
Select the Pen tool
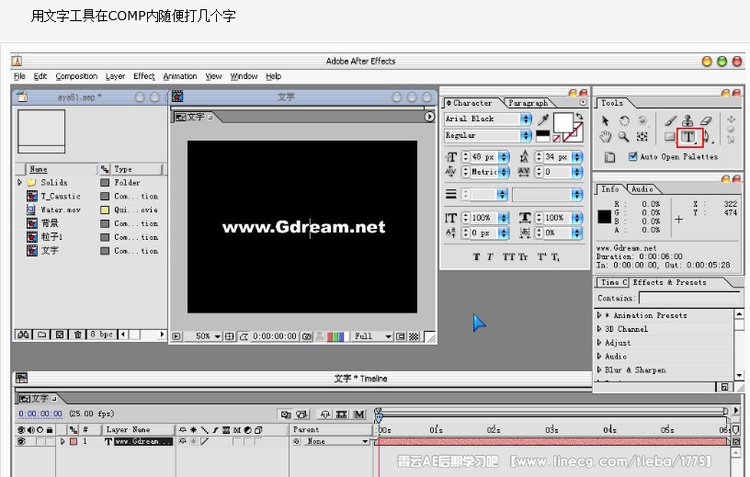(707, 137)
